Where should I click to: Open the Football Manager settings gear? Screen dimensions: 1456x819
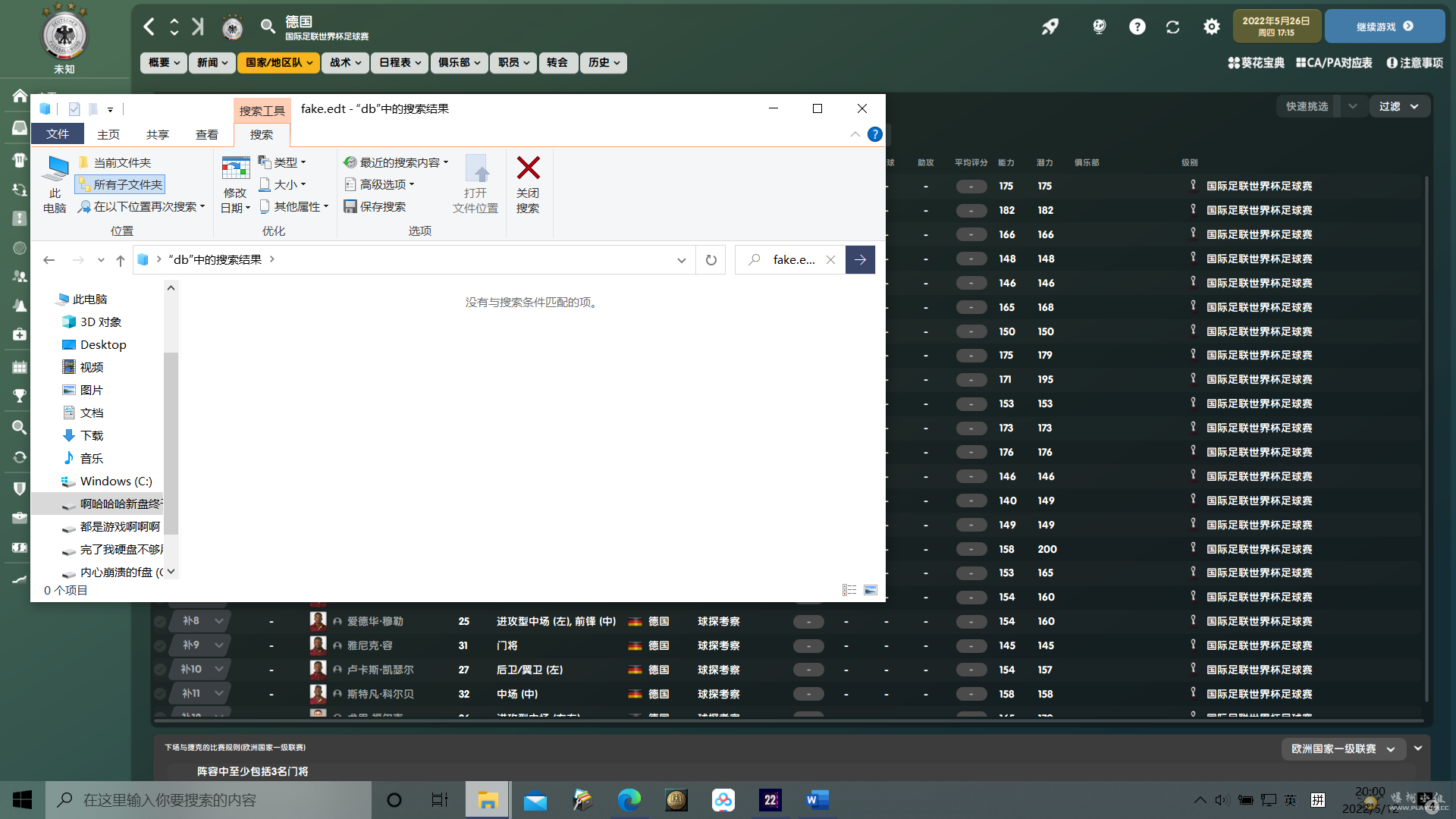click(x=1212, y=27)
